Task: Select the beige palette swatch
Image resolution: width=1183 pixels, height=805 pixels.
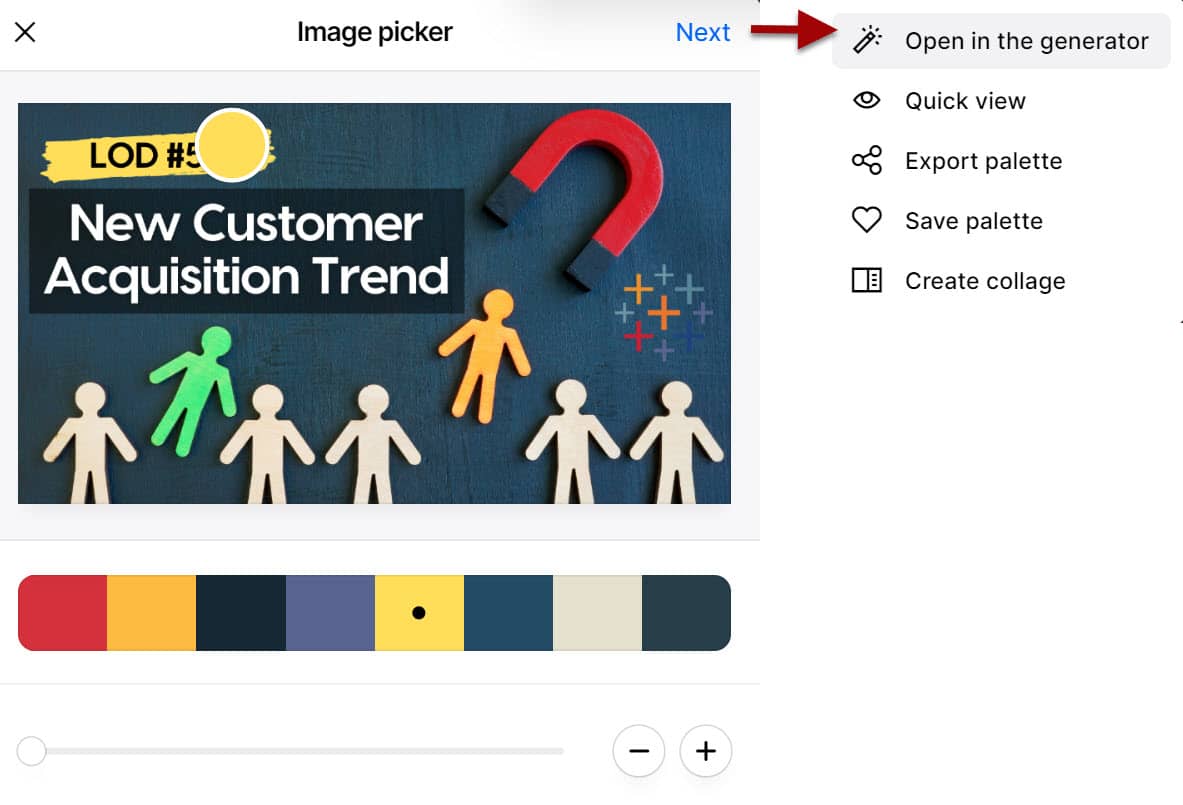Action: [598, 613]
